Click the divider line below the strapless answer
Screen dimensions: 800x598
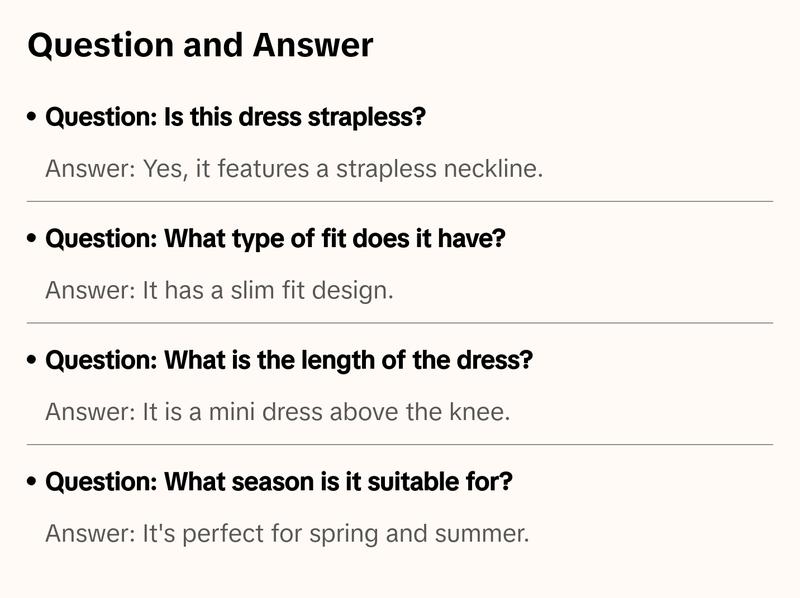(400, 201)
